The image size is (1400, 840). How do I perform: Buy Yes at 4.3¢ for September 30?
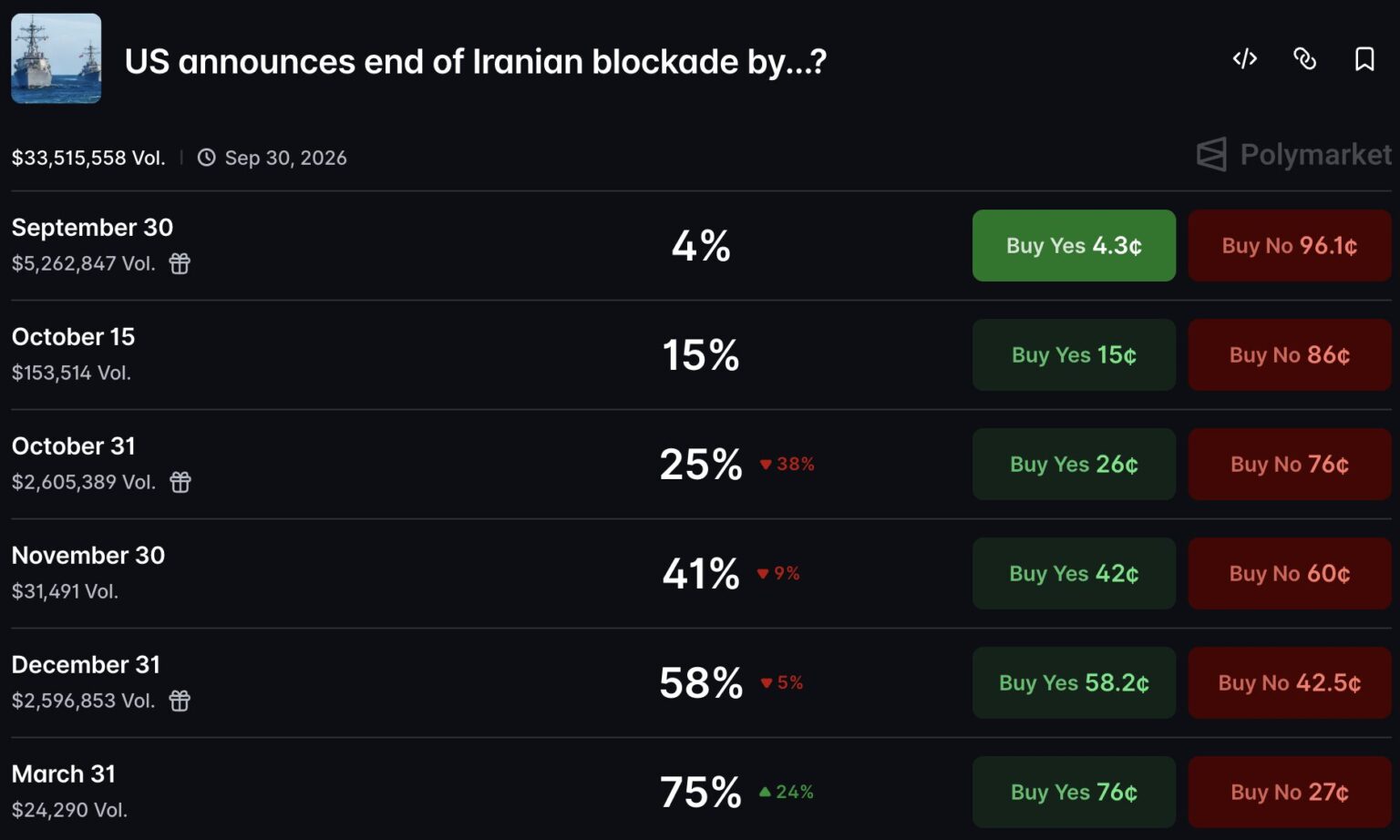pos(1074,246)
